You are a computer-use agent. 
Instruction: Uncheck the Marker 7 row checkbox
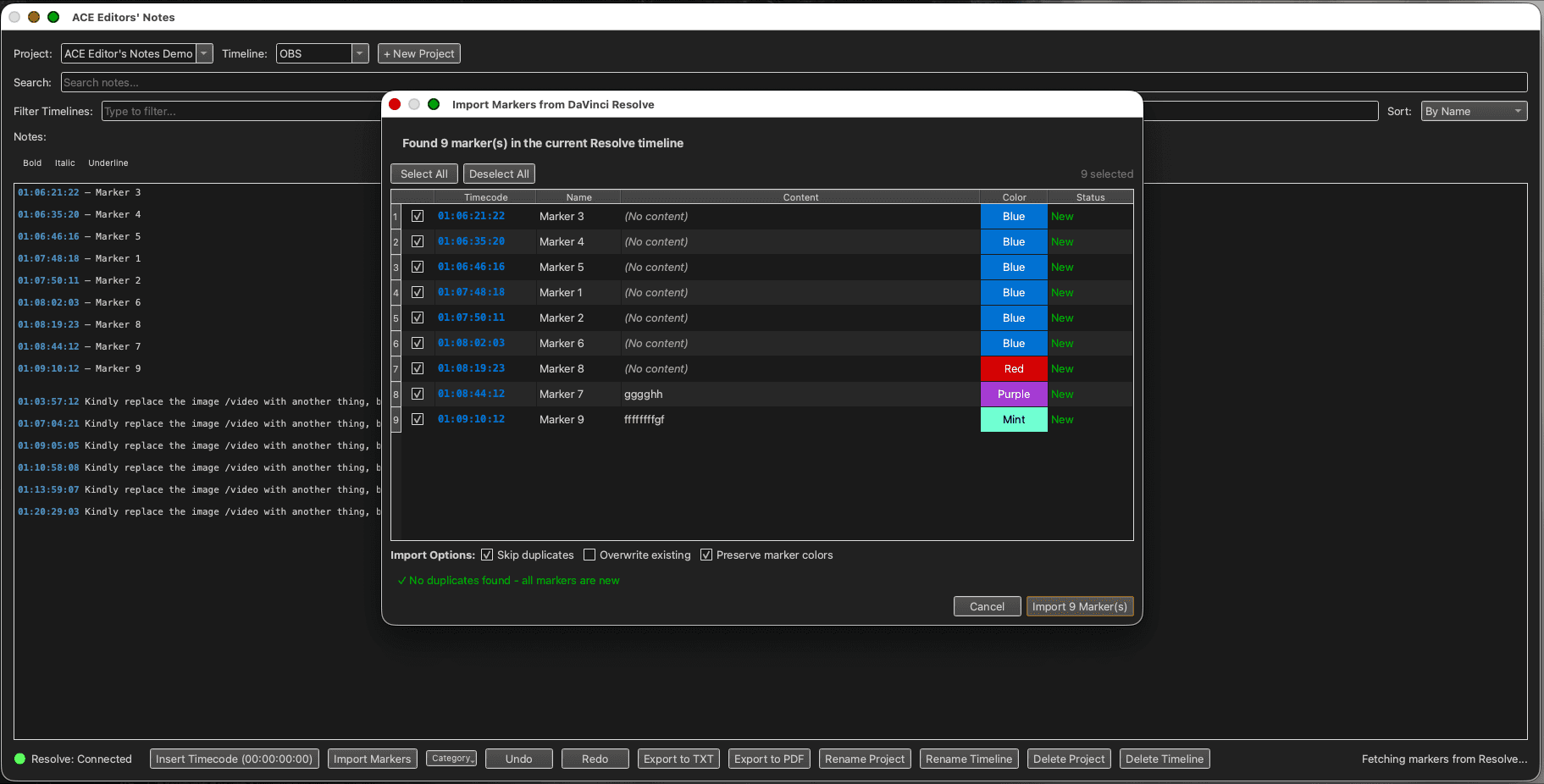(x=418, y=394)
